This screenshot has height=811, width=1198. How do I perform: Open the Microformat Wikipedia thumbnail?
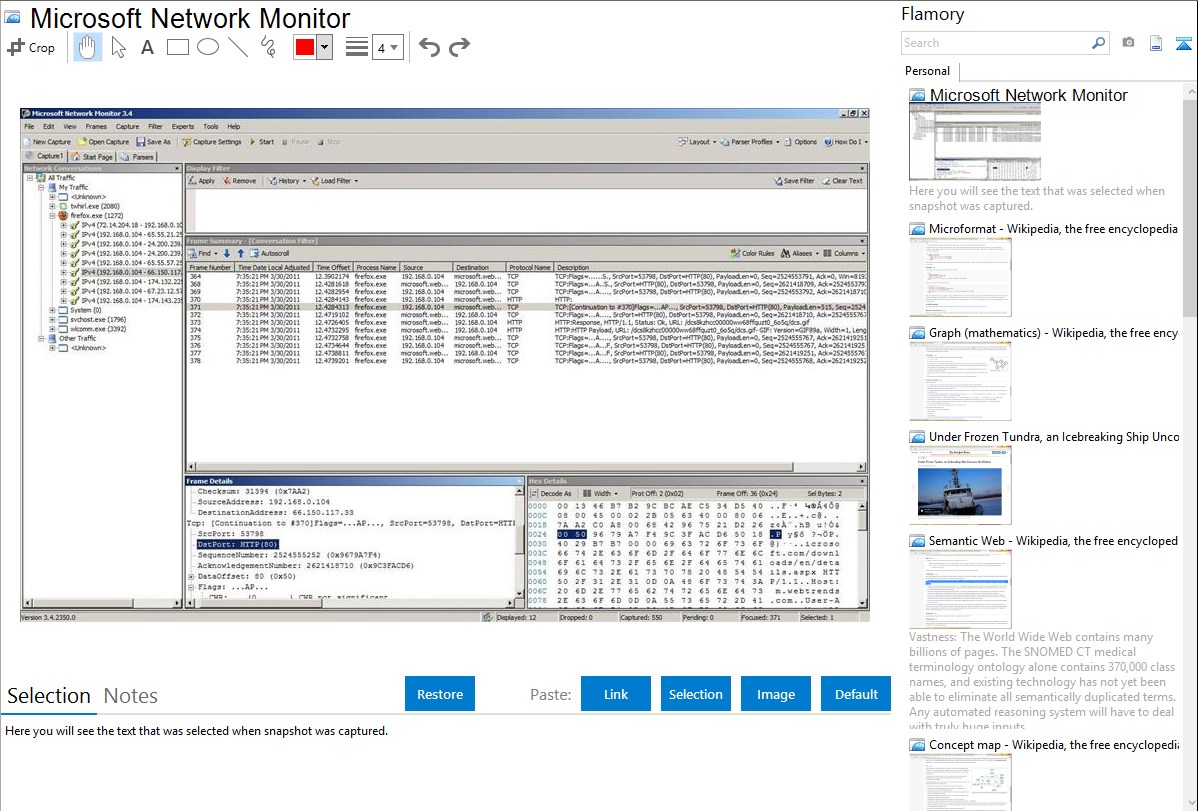(x=960, y=277)
